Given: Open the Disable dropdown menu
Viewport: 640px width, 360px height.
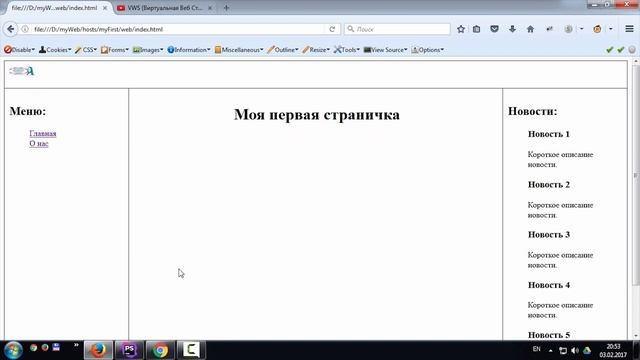Looking at the screenshot, I should point(19,50).
